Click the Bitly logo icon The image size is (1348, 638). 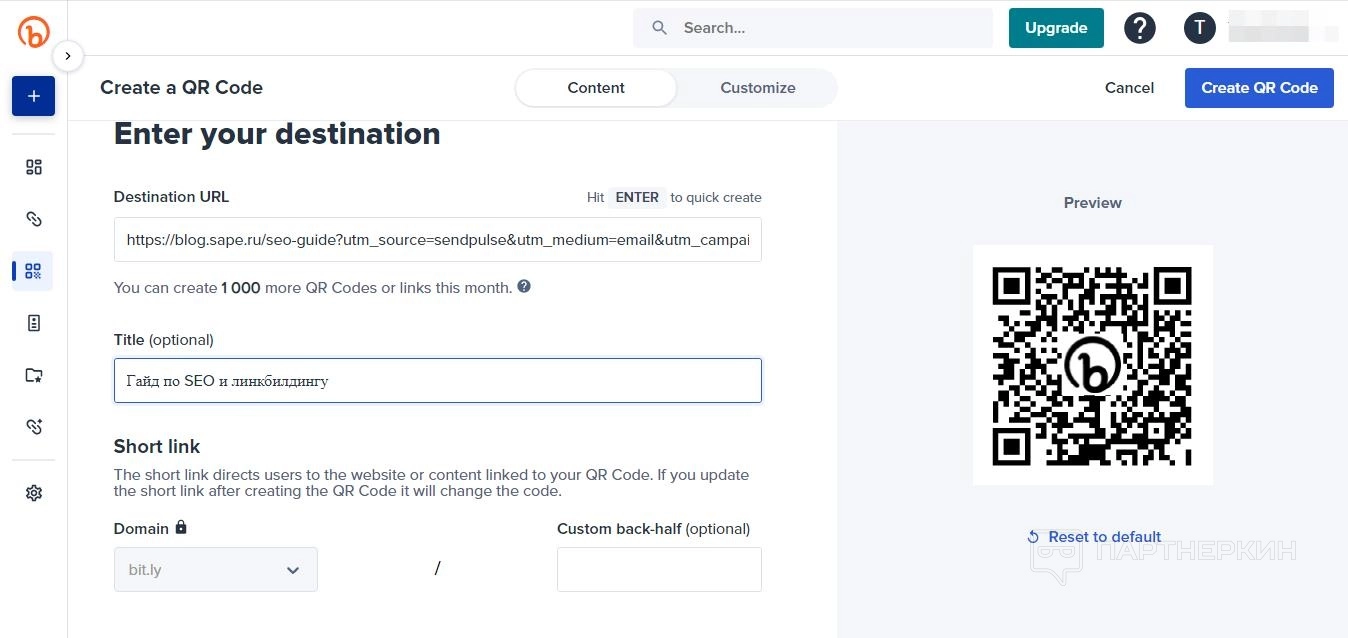pos(33,32)
